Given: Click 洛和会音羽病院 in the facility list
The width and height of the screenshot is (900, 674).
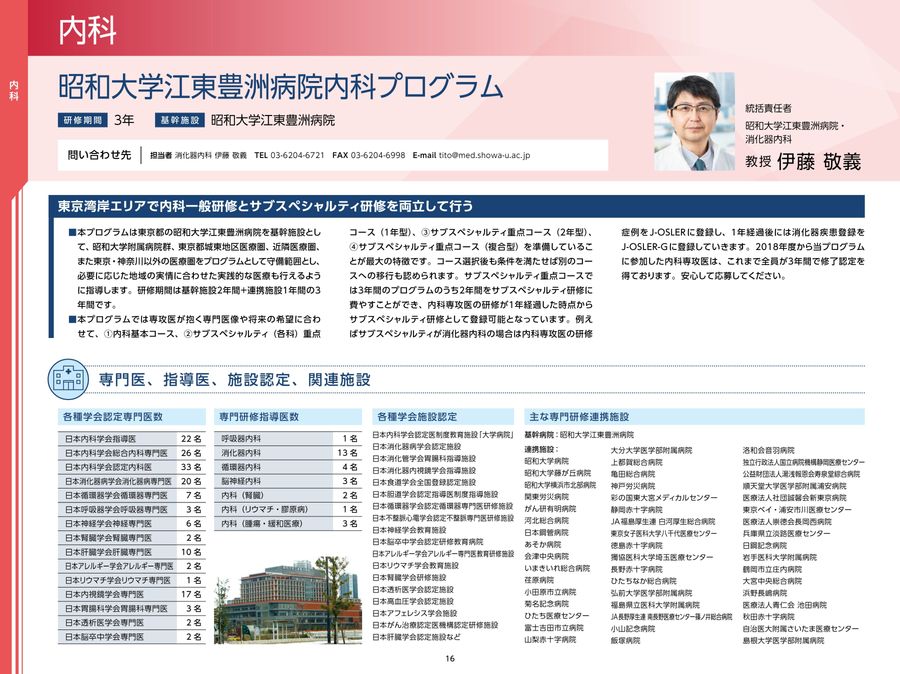Looking at the screenshot, I should (768, 451).
